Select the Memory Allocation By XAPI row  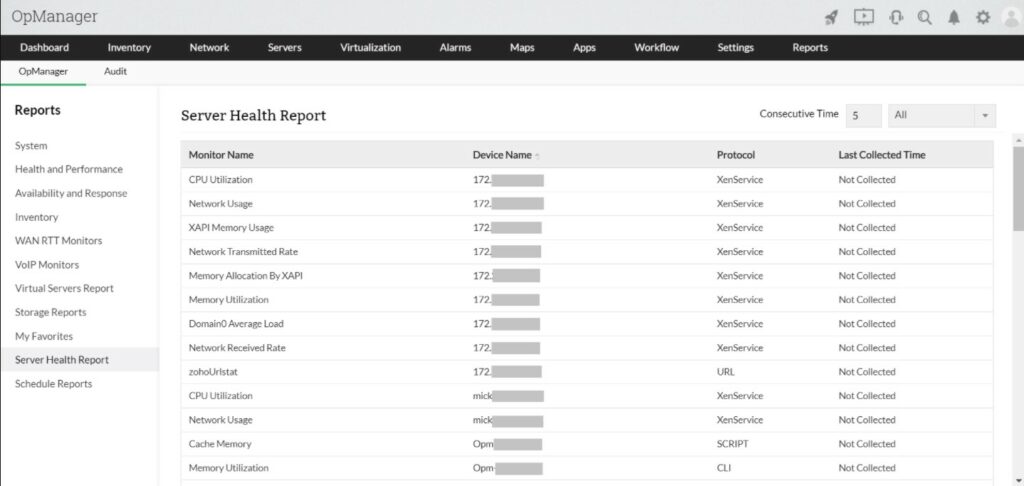586,276
